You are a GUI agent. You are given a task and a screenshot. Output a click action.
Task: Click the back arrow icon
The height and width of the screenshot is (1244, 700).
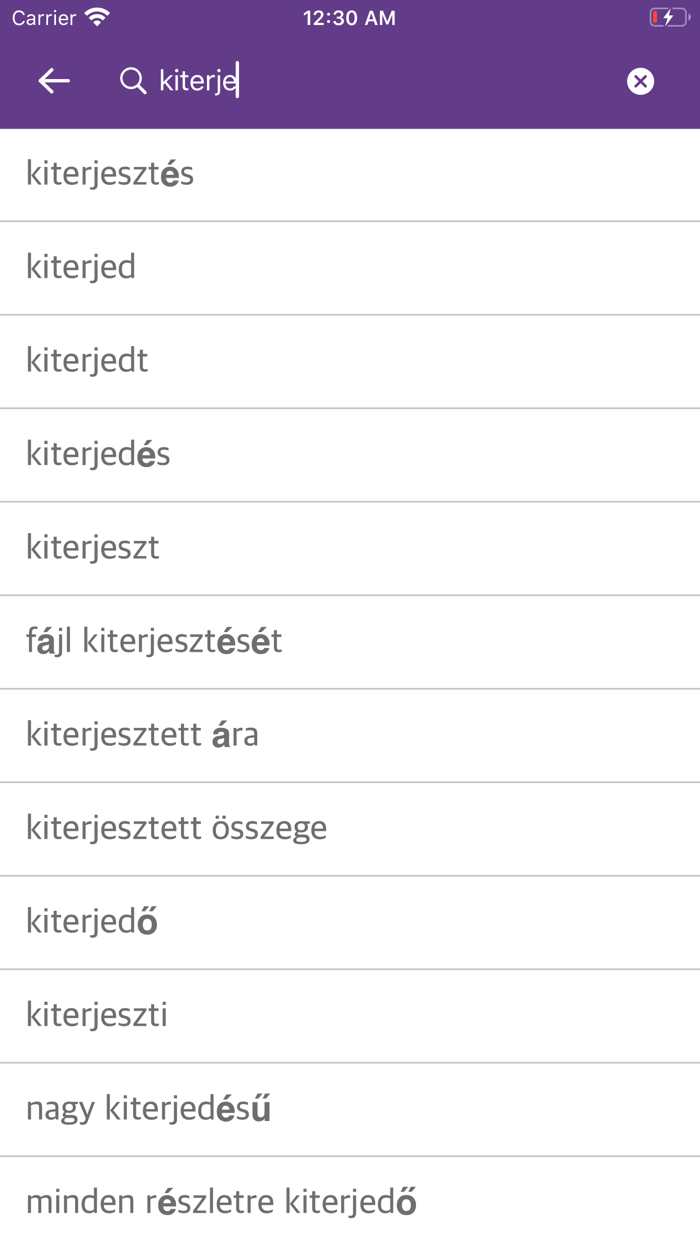pyautogui.click(x=53, y=80)
